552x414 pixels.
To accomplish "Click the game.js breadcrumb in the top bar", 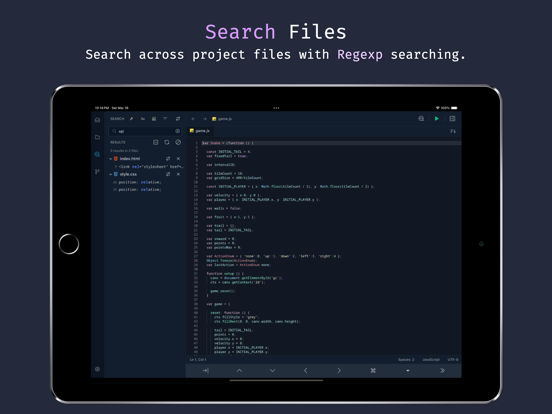I will [x=222, y=119].
